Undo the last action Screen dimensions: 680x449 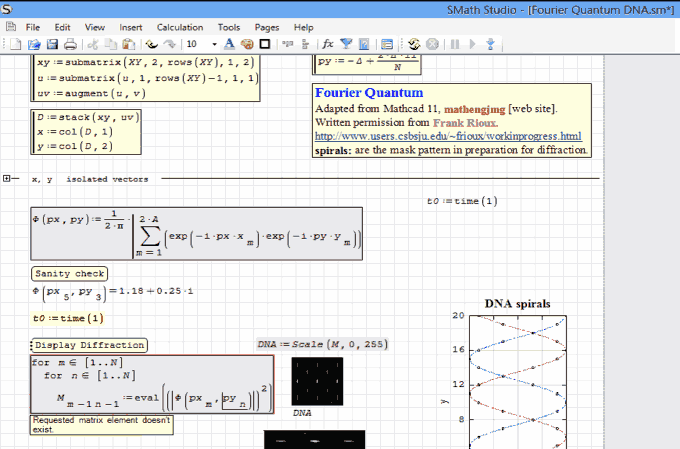click(x=152, y=44)
